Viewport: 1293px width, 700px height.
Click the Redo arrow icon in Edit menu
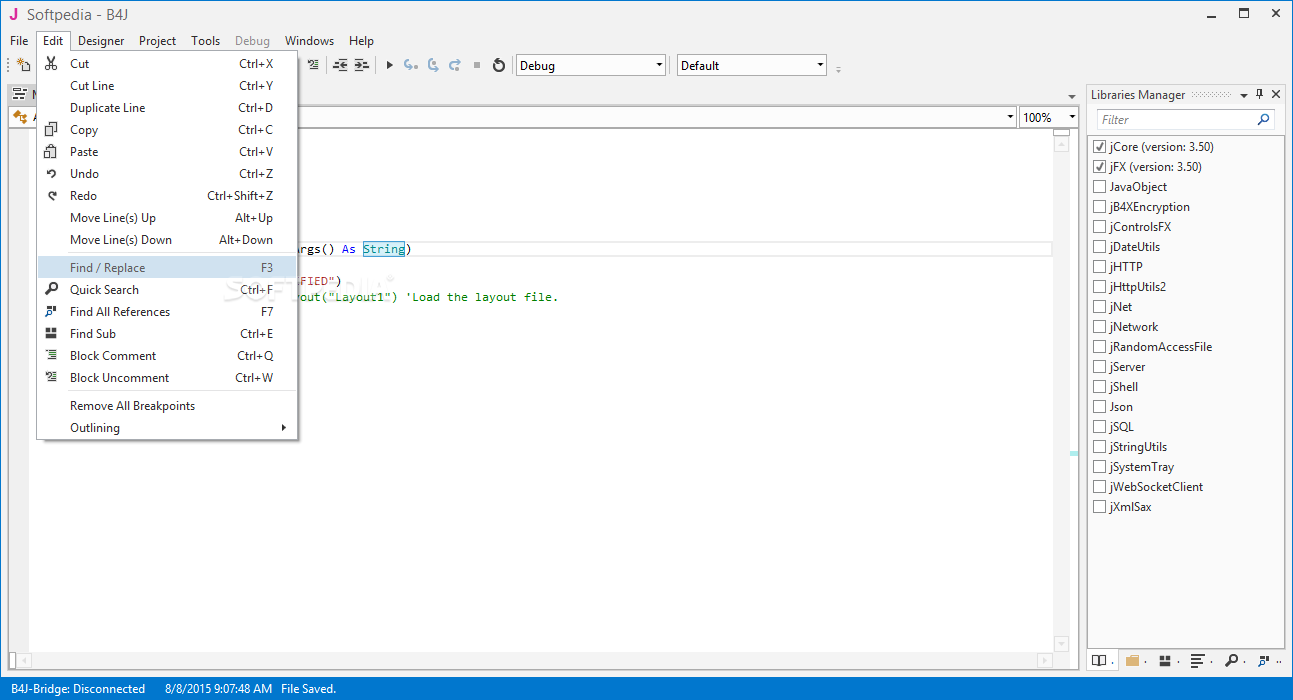click(51, 196)
